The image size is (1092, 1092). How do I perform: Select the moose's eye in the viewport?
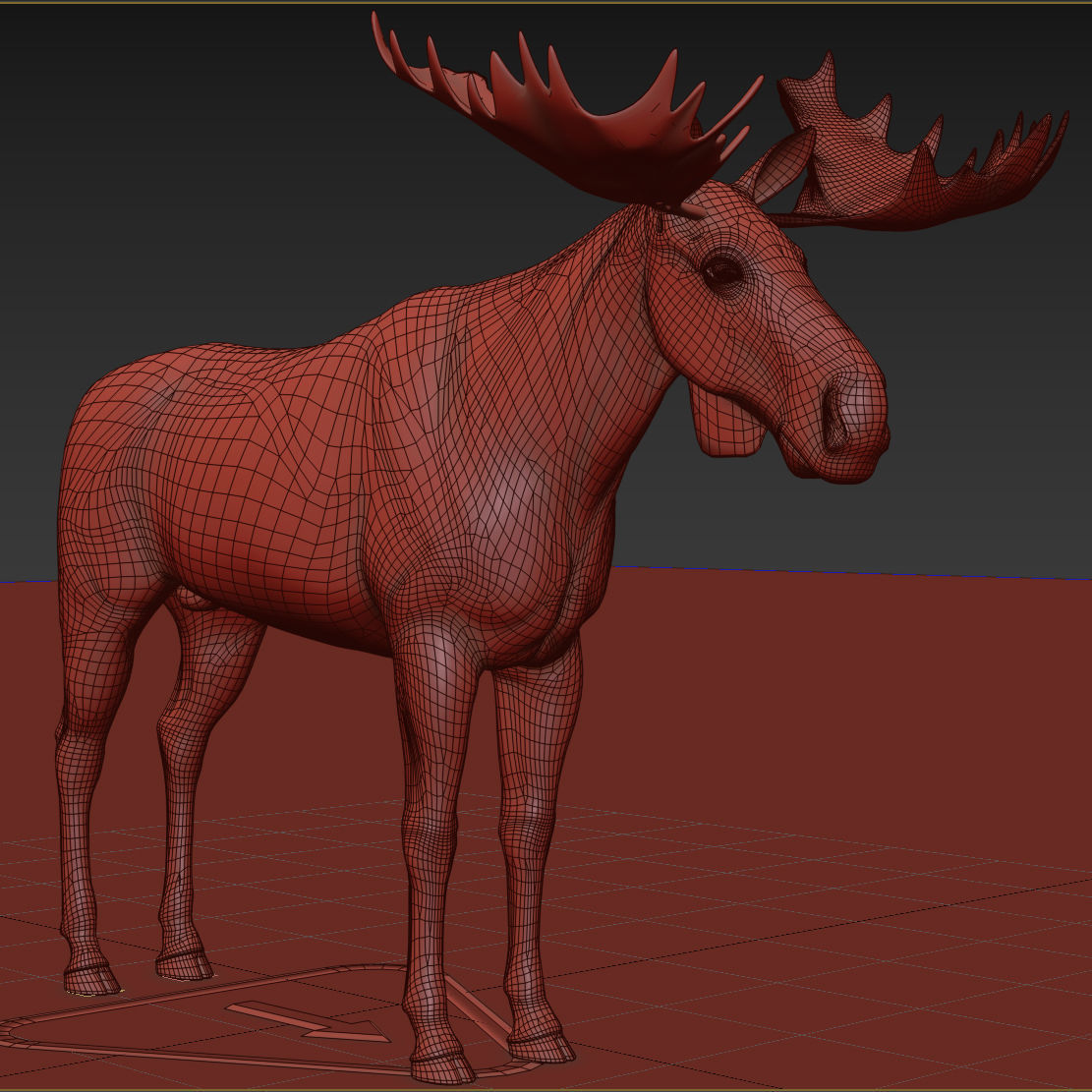722,272
